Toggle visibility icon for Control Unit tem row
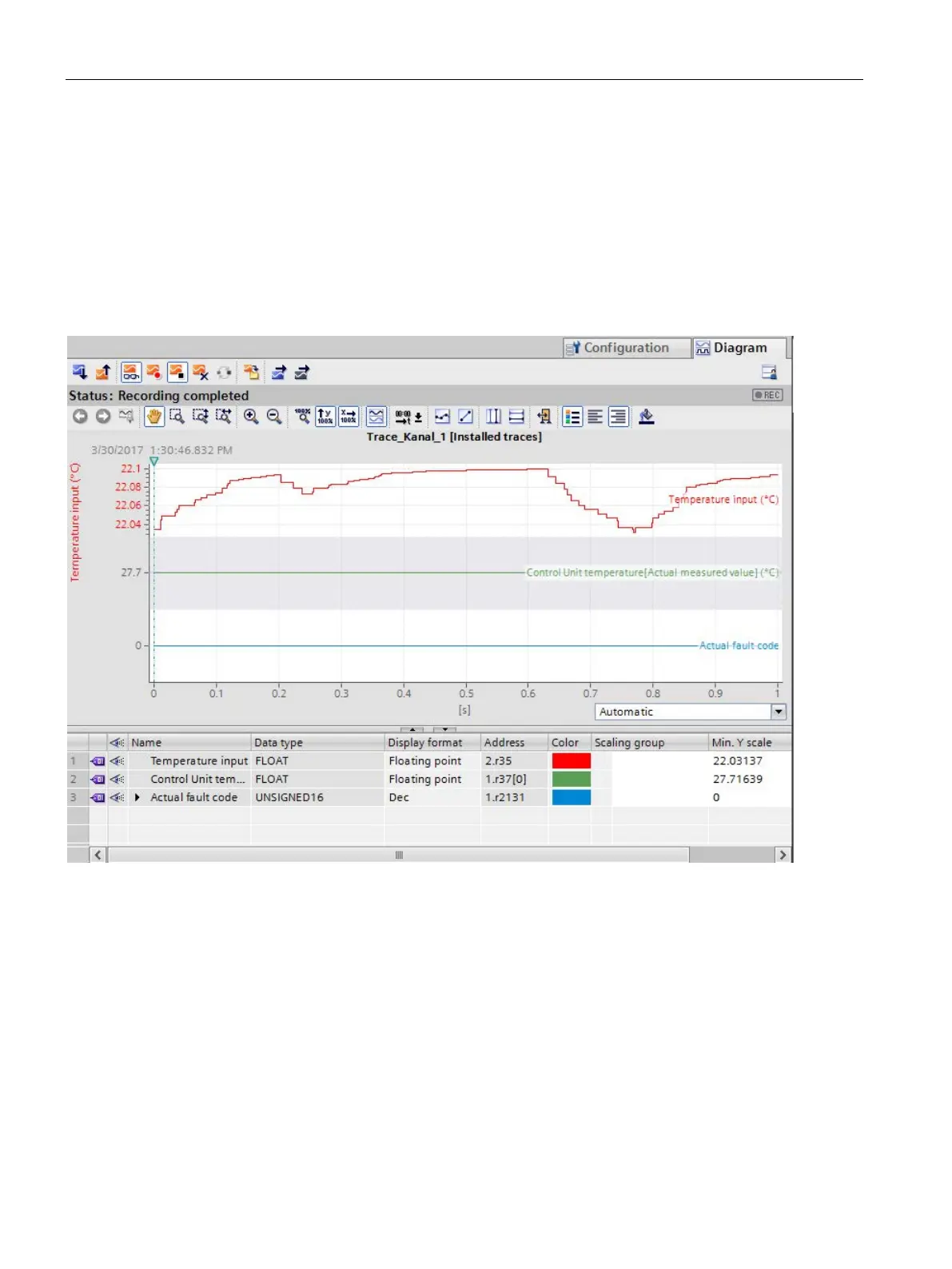Image resolution: width=952 pixels, height=1269 pixels. click(x=118, y=779)
